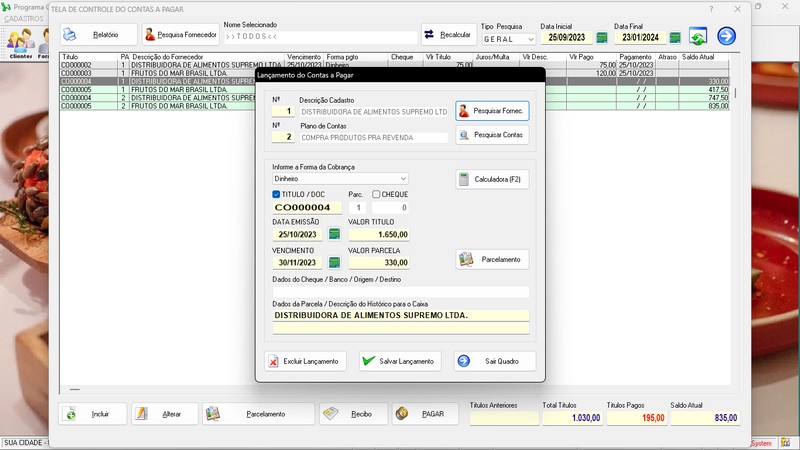This screenshot has height=450, width=800.
Task: Click the Vencimento column header
Action: pyautogui.click(x=304, y=57)
